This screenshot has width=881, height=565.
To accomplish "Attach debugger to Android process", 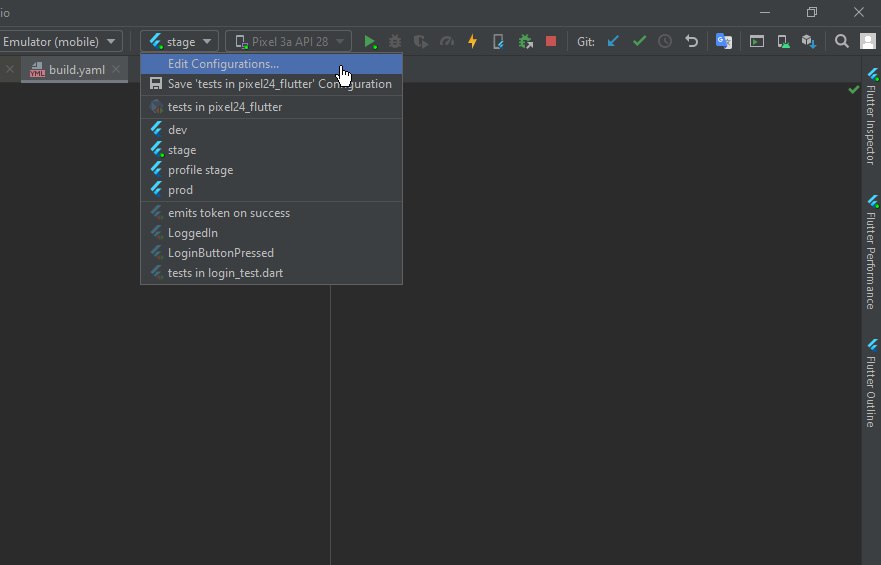I will tap(525, 42).
